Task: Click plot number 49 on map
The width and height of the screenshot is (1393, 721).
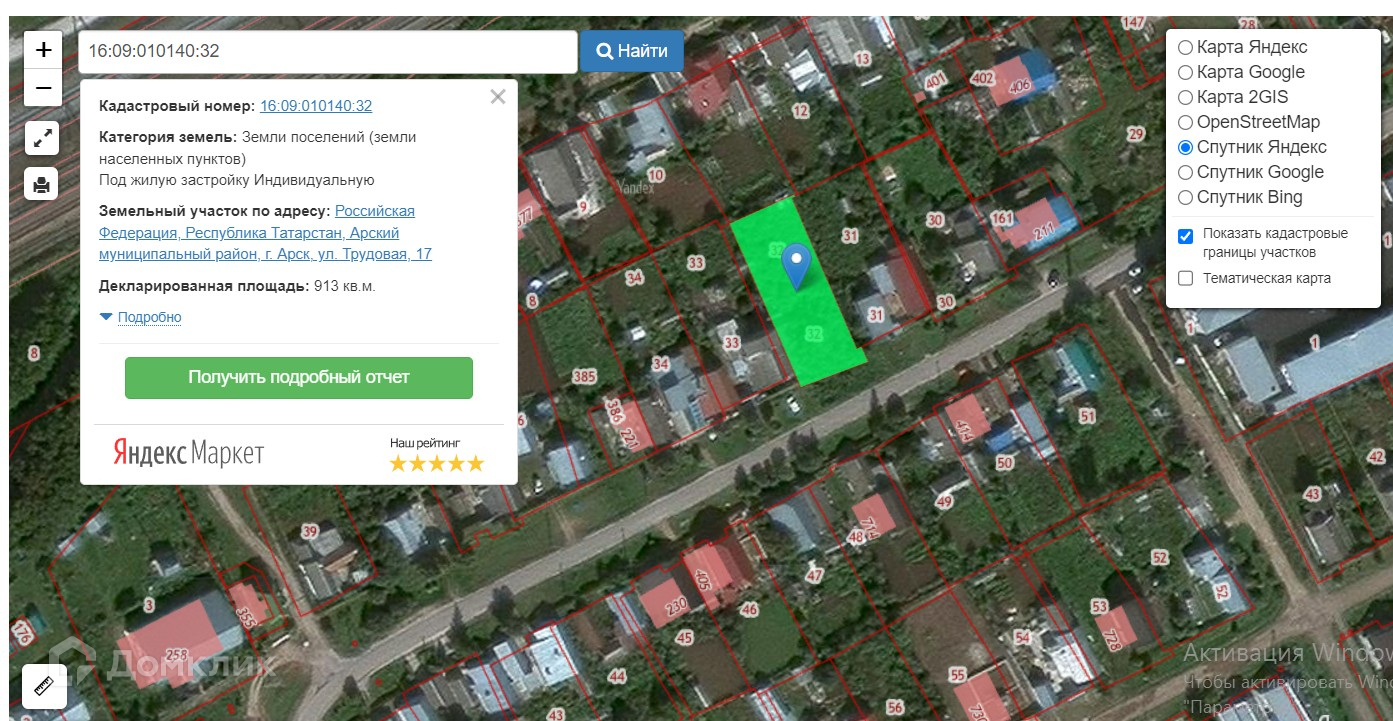Action: [943, 501]
